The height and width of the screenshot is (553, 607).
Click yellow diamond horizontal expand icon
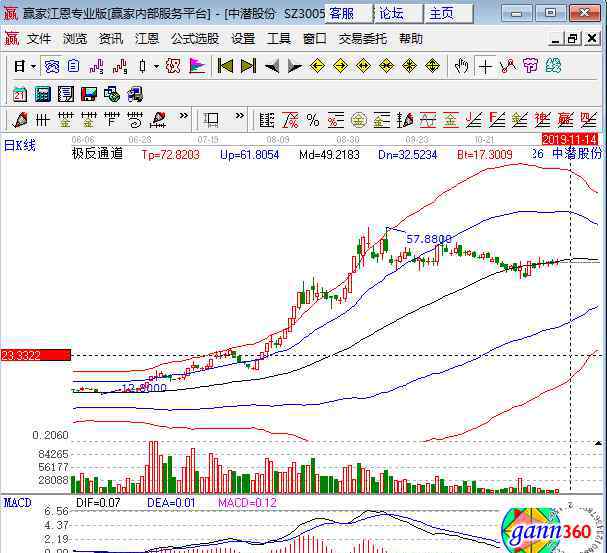click(363, 66)
